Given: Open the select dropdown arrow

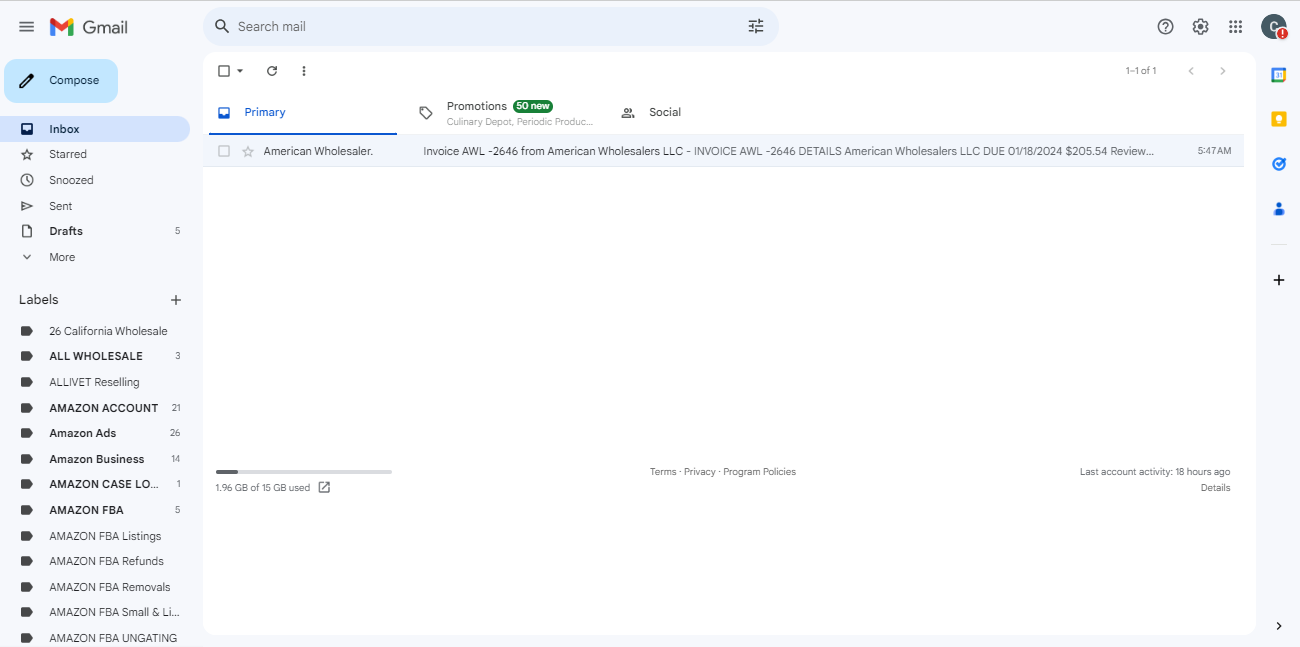Looking at the screenshot, I should pyautogui.click(x=240, y=71).
